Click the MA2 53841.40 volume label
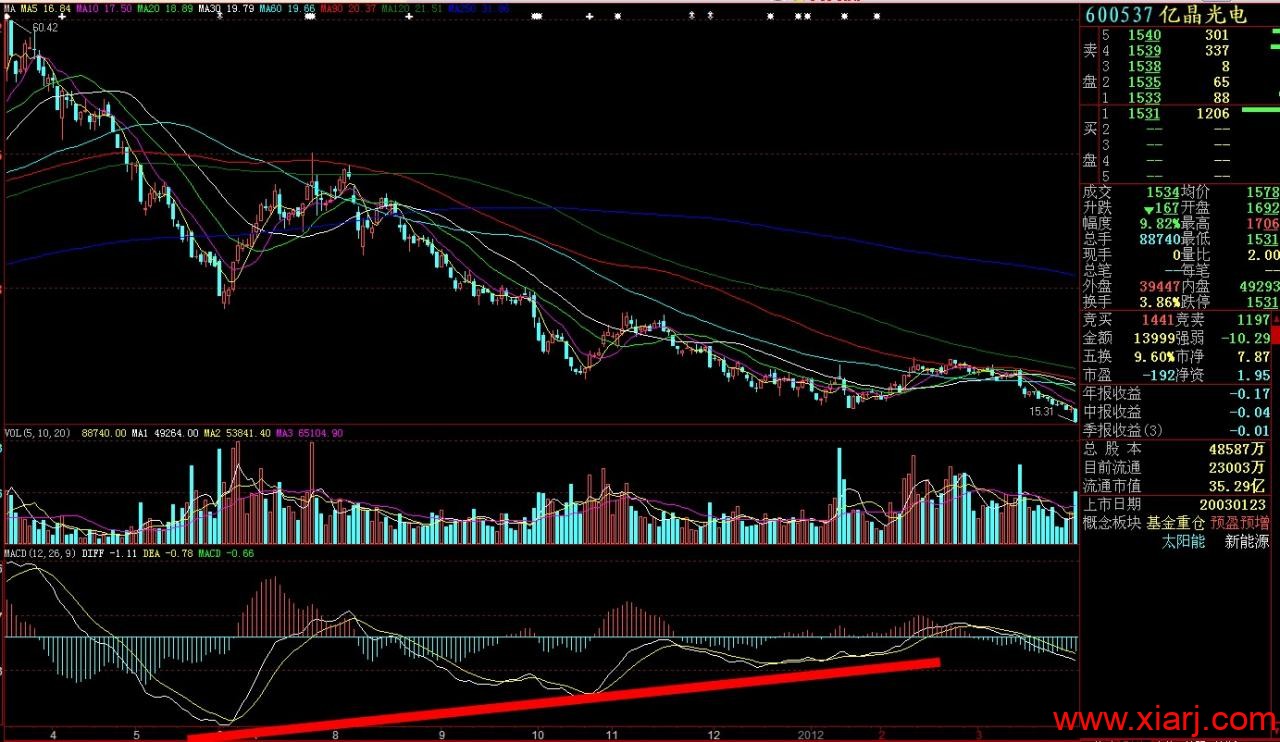This screenshot has height=742, width=1280. pyautogui.click(x=238, y=434)
